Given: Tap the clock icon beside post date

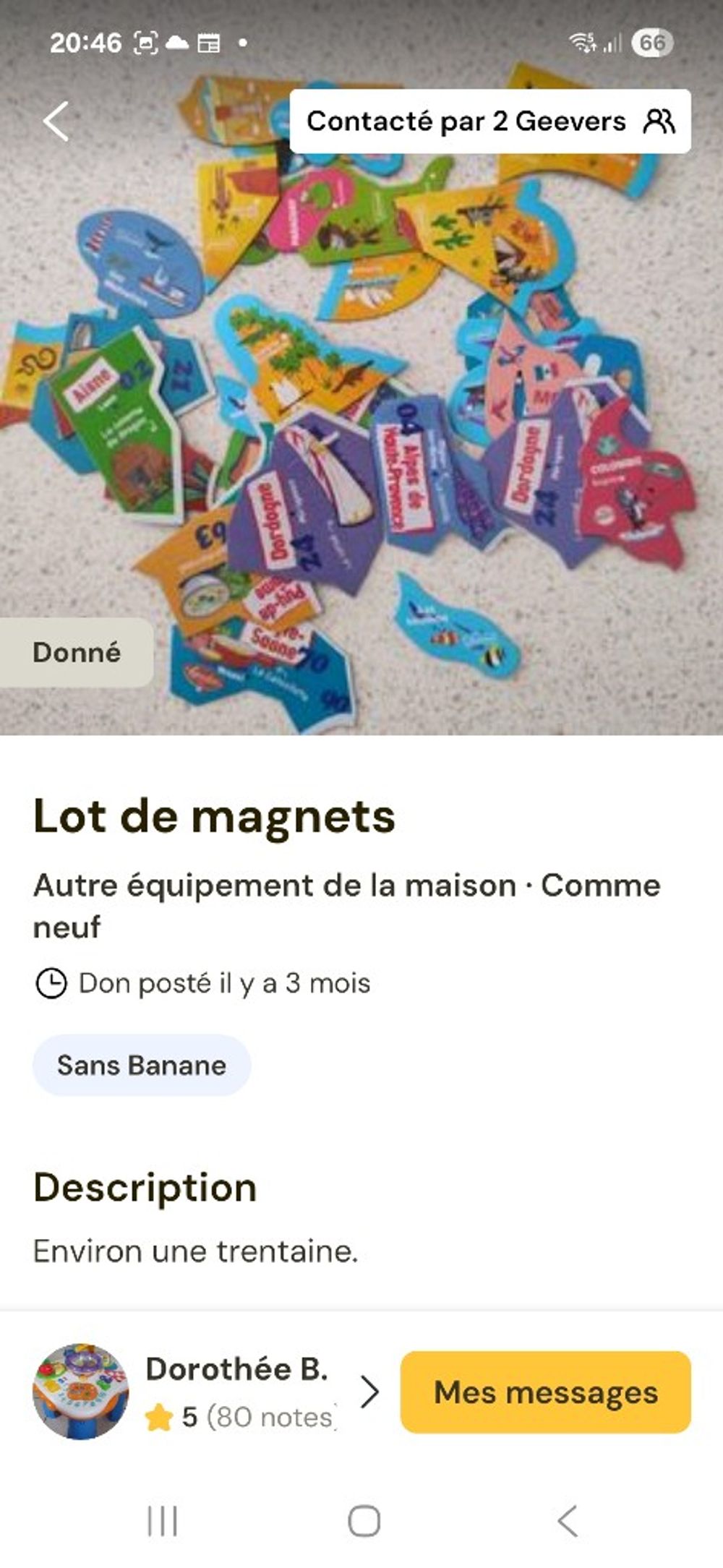Looking at the screenshot, I should point(51,983).
